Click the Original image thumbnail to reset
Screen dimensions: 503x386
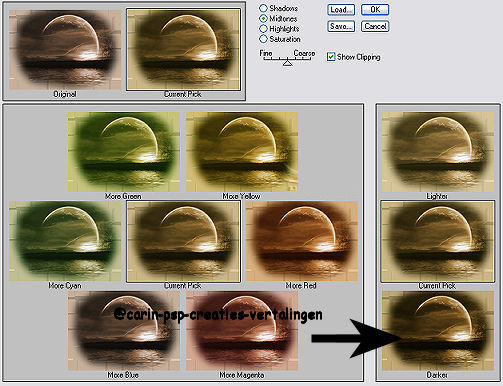tap(65, 49)
